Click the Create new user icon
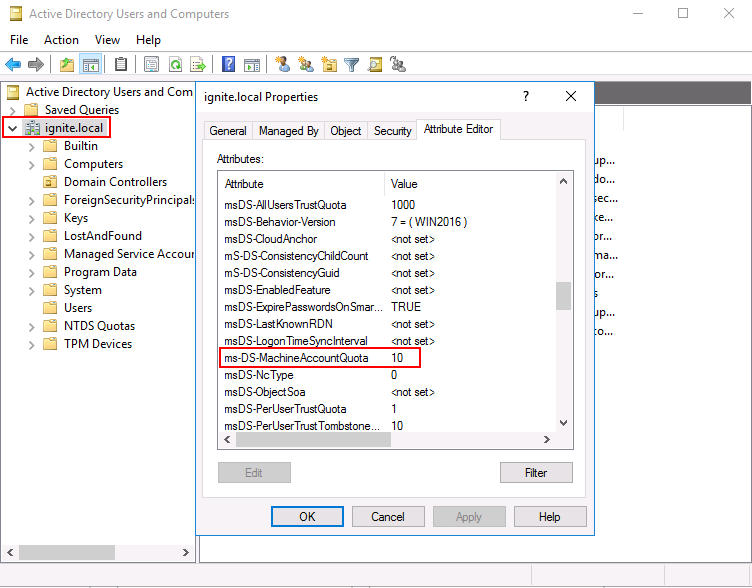The height and width of the screenshot is (588, 752). [x=282, y=64]
